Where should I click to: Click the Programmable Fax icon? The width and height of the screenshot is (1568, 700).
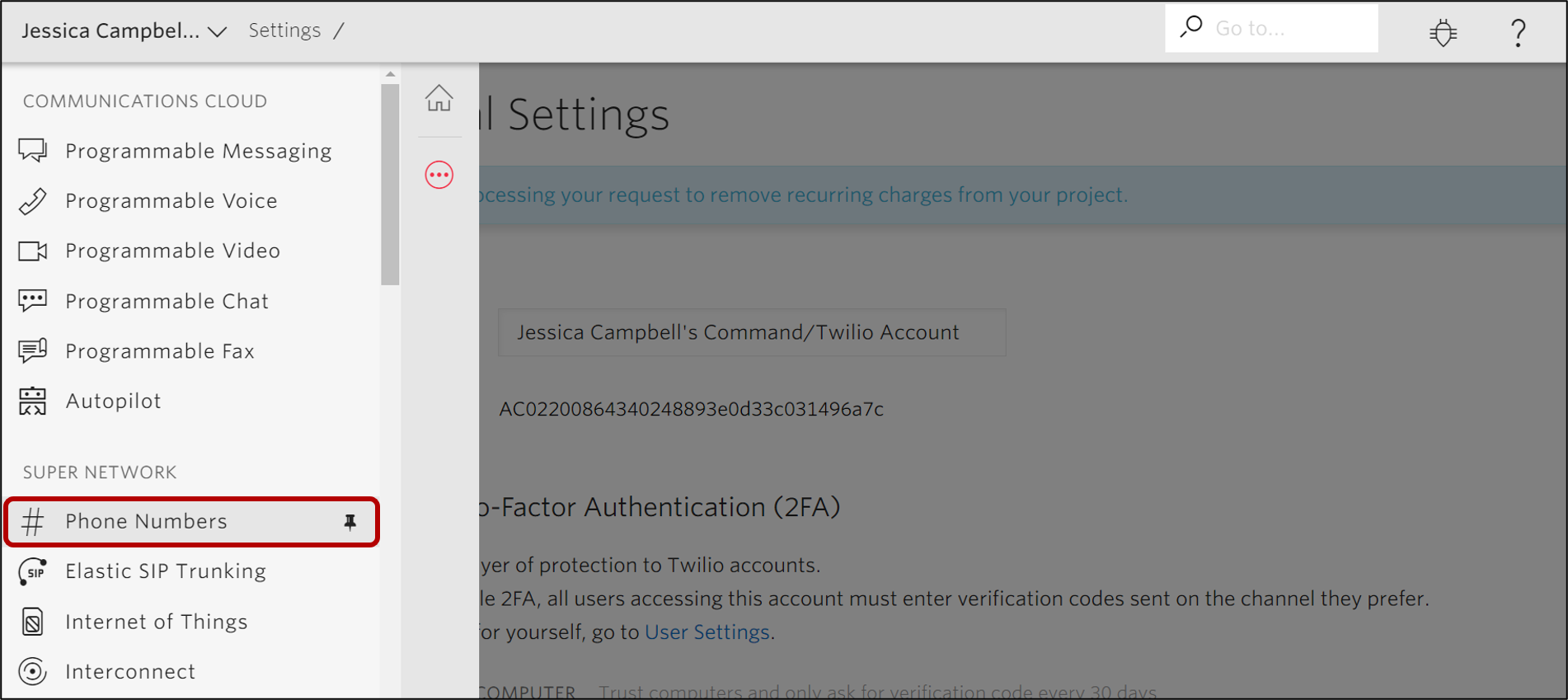[x=33, y=351]
